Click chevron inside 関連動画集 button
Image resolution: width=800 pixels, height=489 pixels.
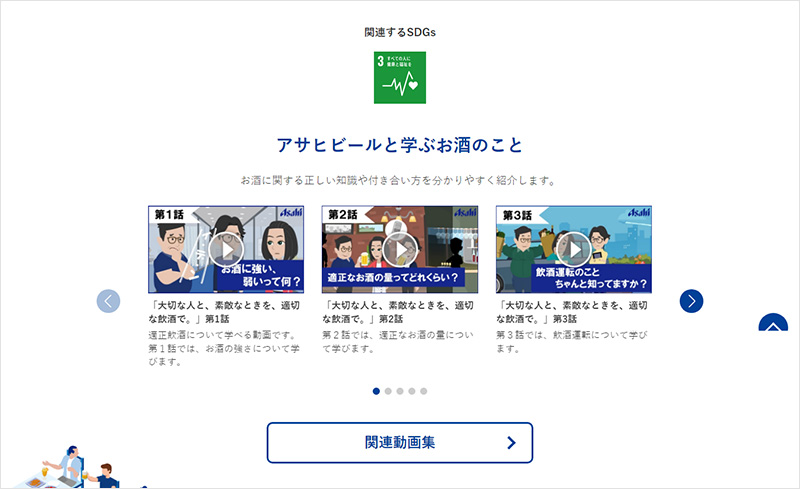coord(511,443)
